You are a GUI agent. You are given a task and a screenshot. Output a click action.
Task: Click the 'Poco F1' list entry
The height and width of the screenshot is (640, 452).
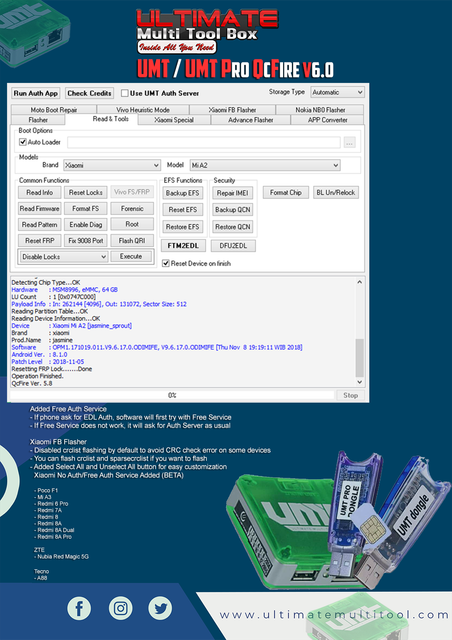[x=46, y=490]
